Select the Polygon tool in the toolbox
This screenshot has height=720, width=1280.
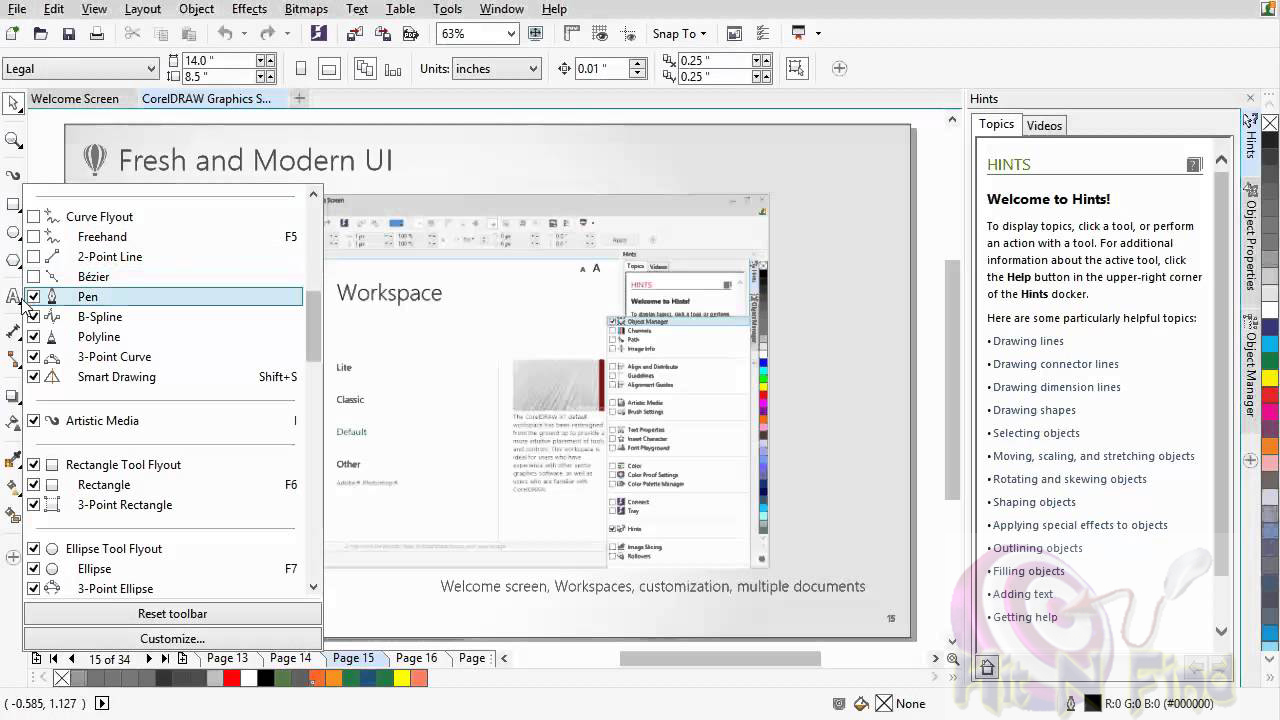(x=13, y=261)
